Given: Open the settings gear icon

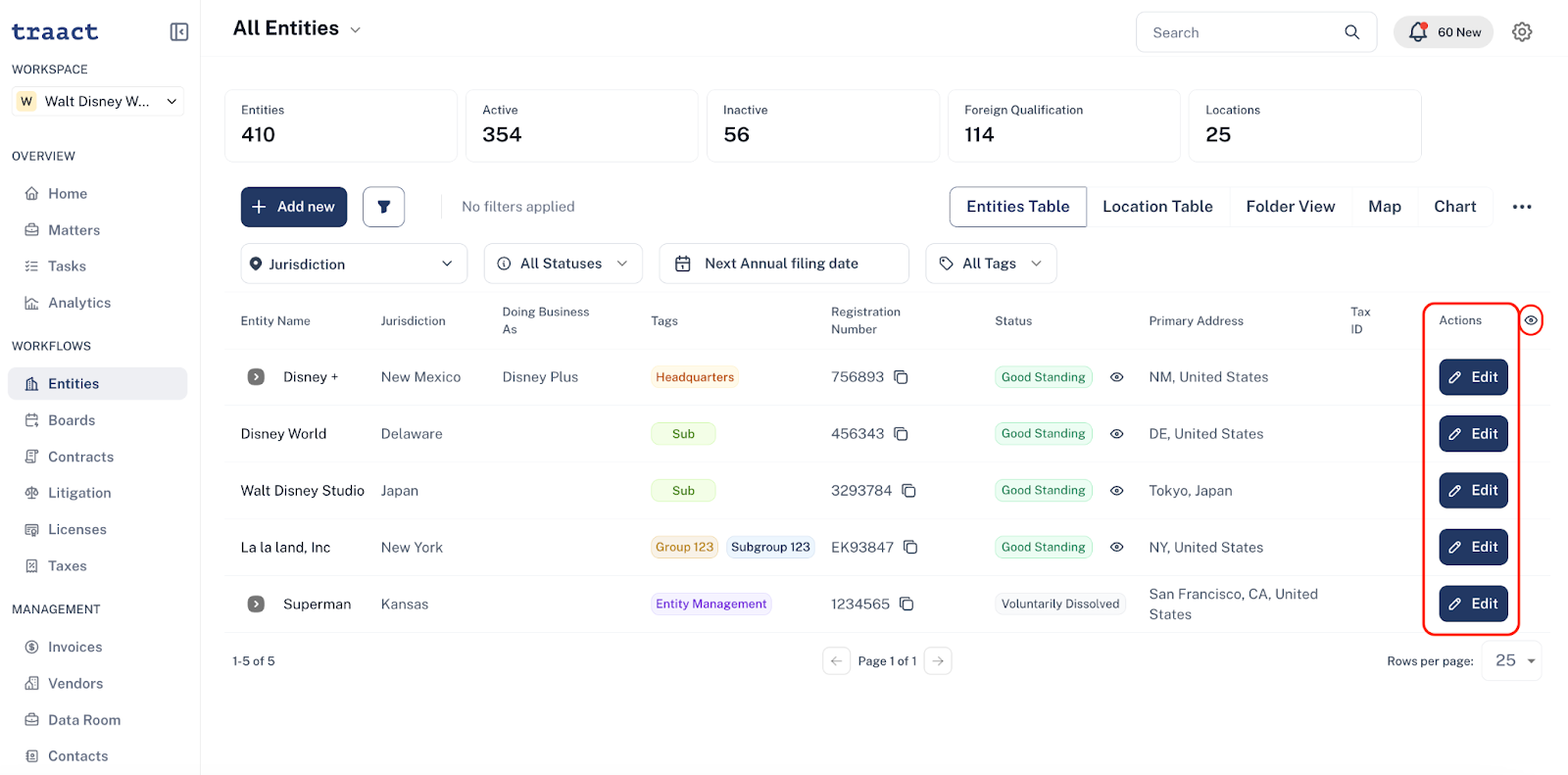Looking at the screenshot, I should click(x=1522, y=32).
